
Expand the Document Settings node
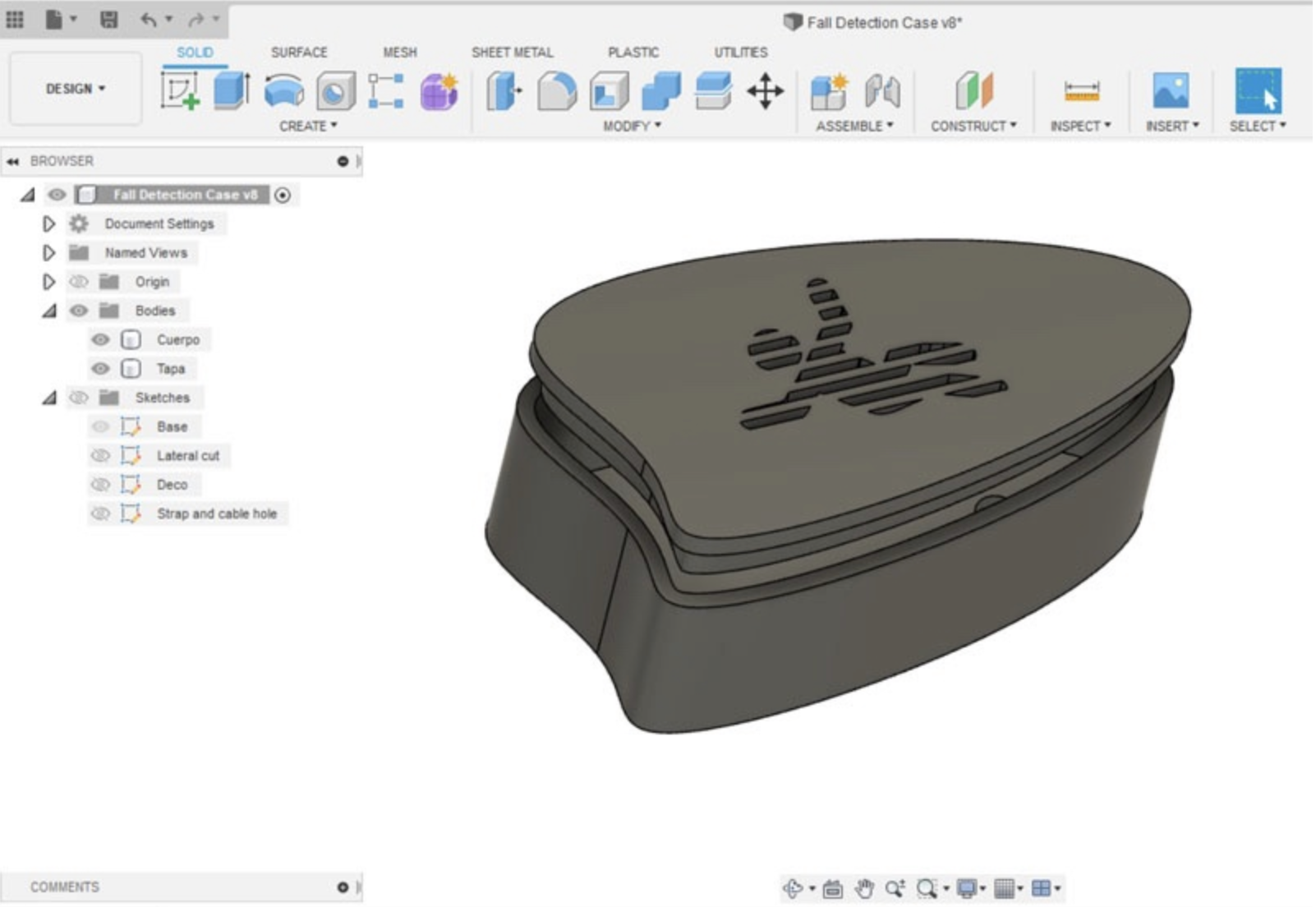[x=48, y=223]
